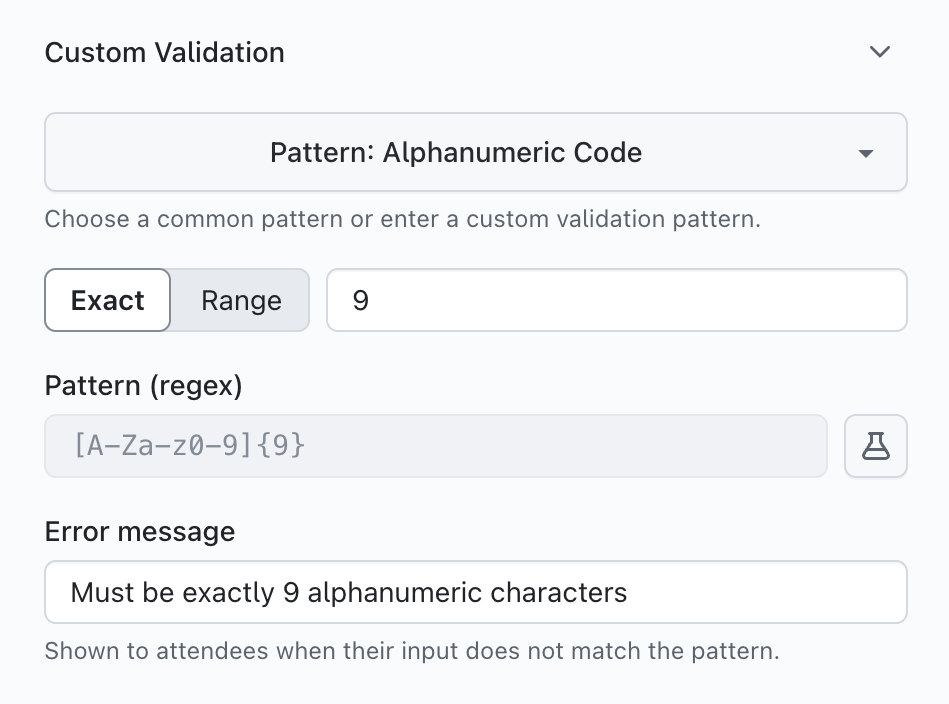Collapse the Custom Validation section chevron
949x704 pixels.
pos(879,52)
